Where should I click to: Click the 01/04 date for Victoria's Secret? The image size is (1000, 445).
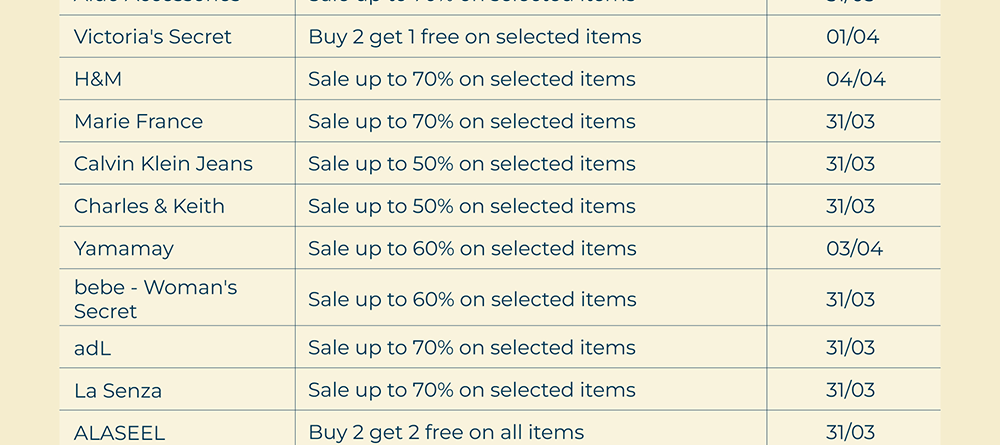tap(852, 37)
